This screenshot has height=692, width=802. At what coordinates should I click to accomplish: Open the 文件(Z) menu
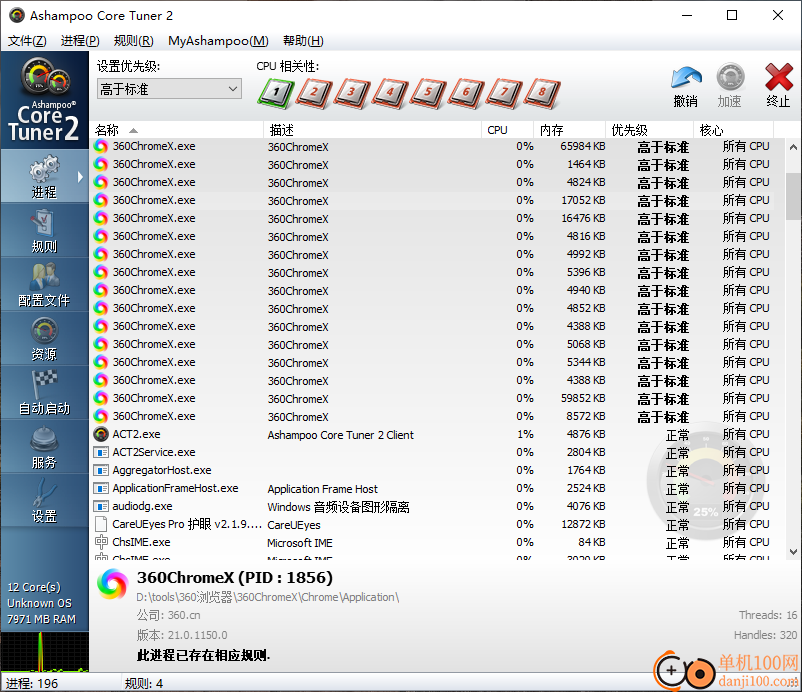coord(27,41)
